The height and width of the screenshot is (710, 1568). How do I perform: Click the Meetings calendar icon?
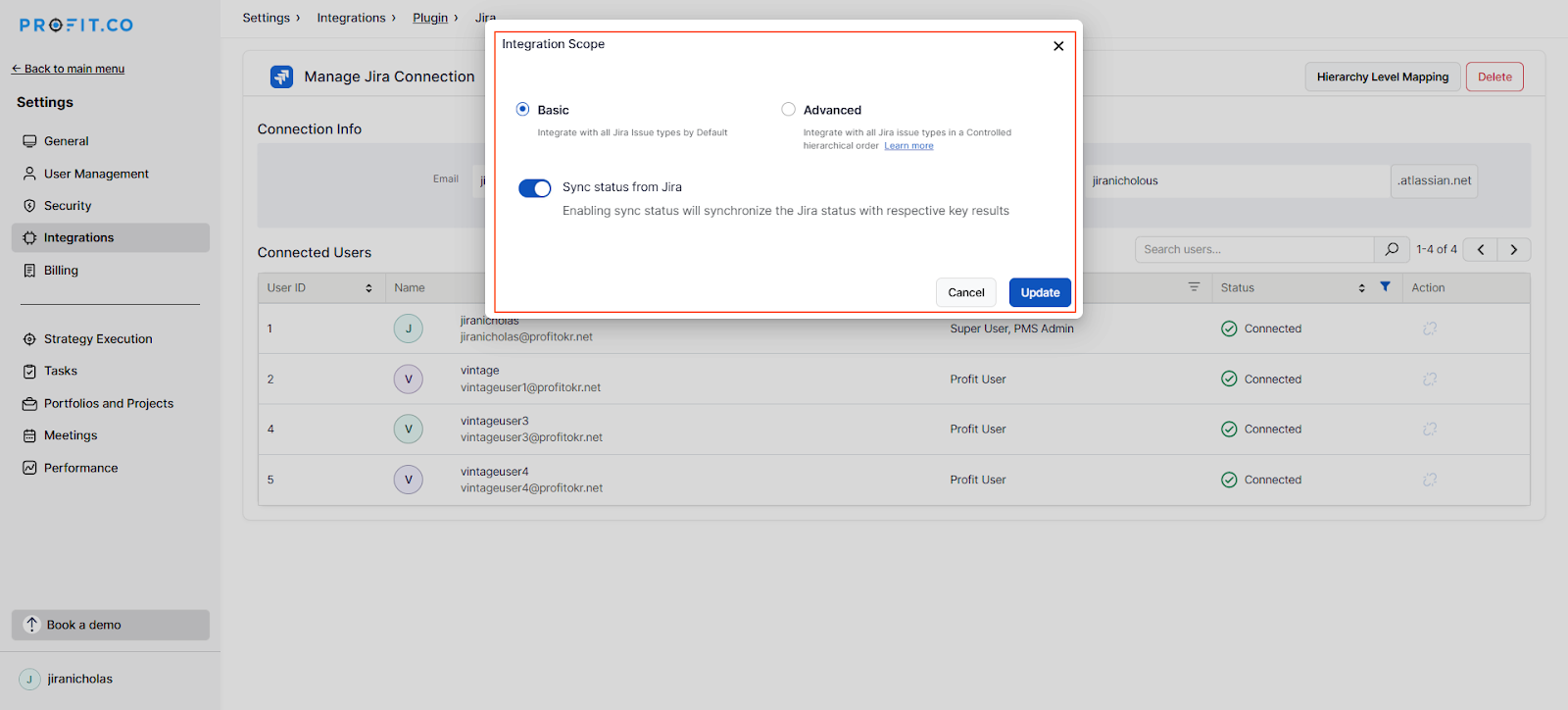(29, 435)
